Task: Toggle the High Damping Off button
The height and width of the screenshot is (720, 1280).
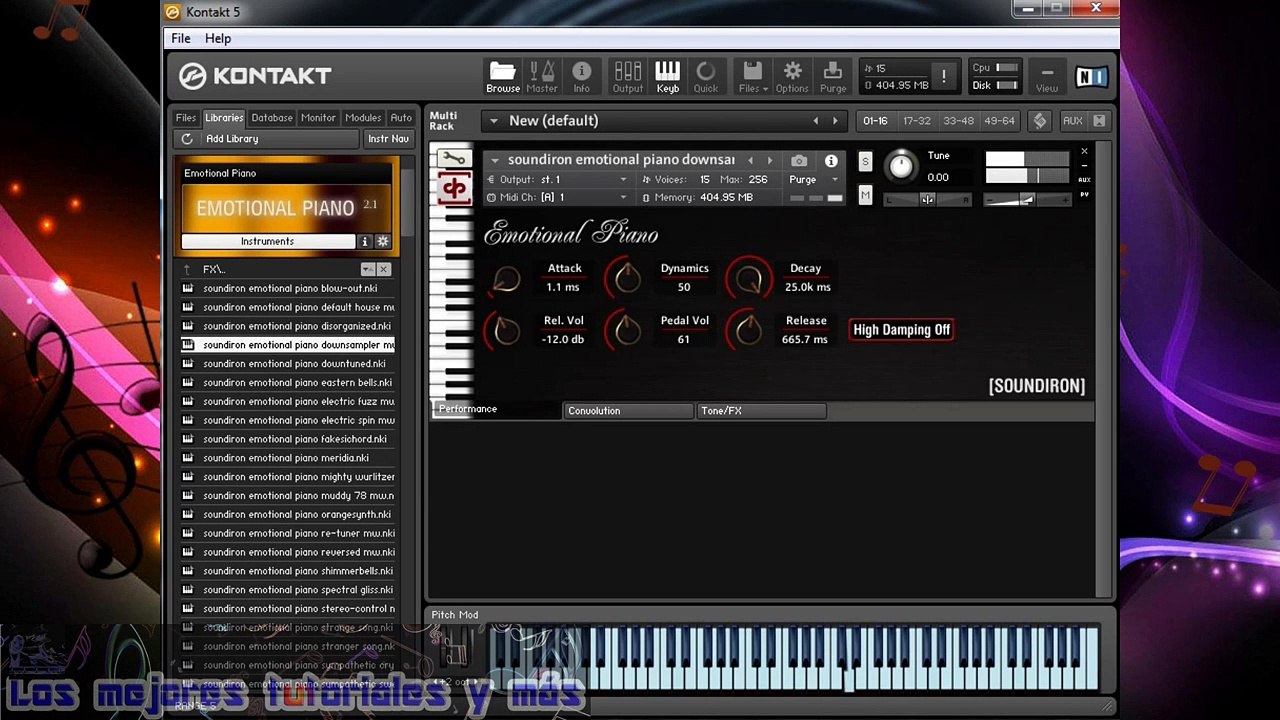Action: [x=901, y=330]
